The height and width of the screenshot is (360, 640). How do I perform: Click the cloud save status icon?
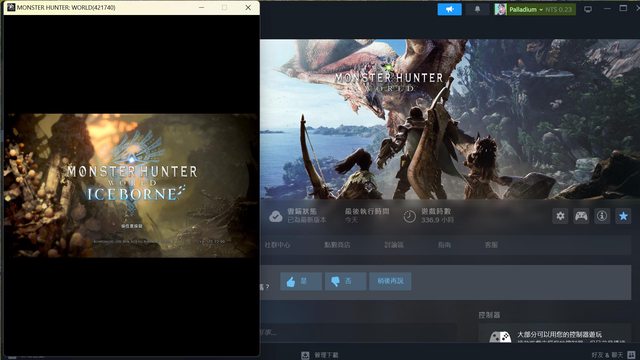276,216
